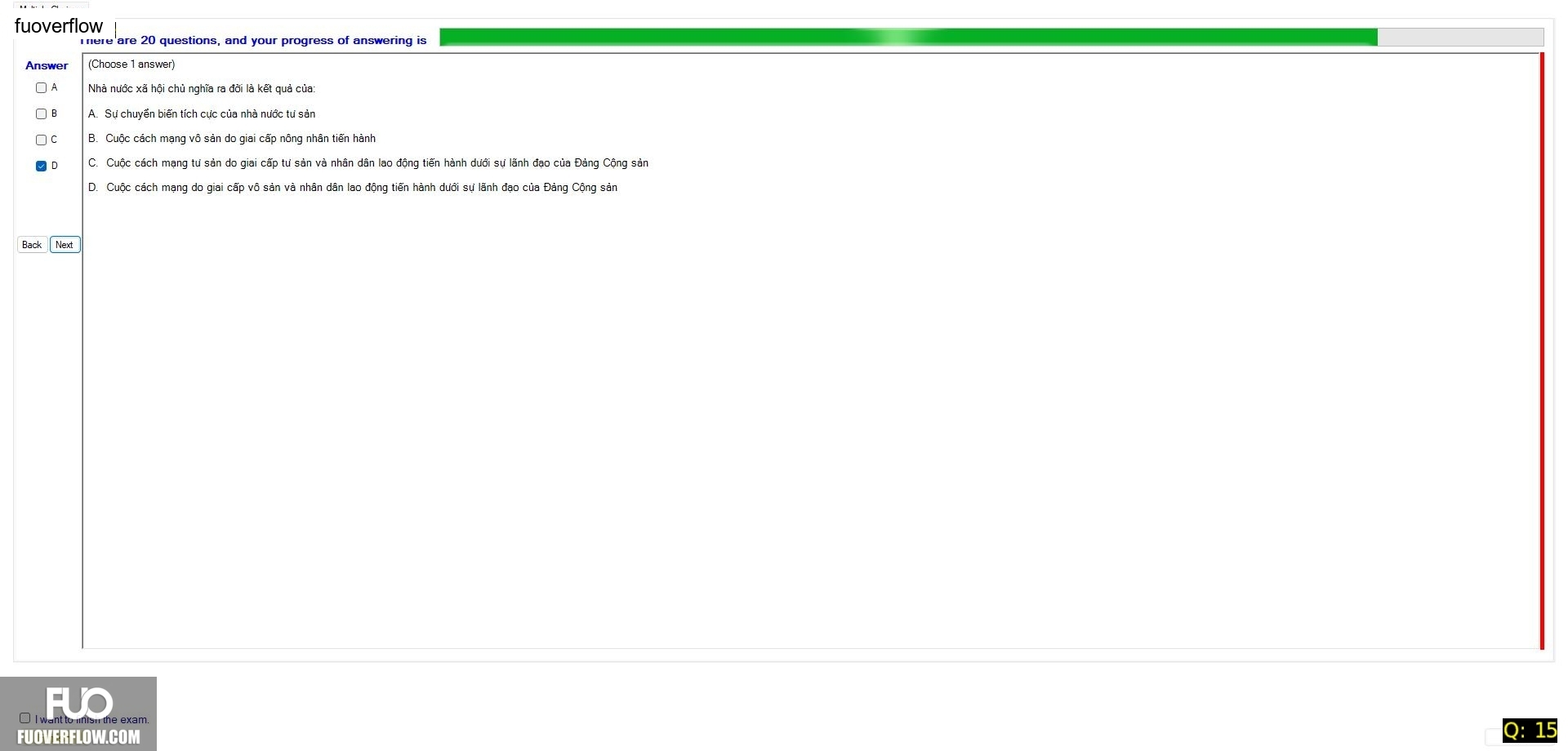Check answer checkbox B
Image resolution: width=1568 pixels, height=751 pixels.
(x=41, y=114)
